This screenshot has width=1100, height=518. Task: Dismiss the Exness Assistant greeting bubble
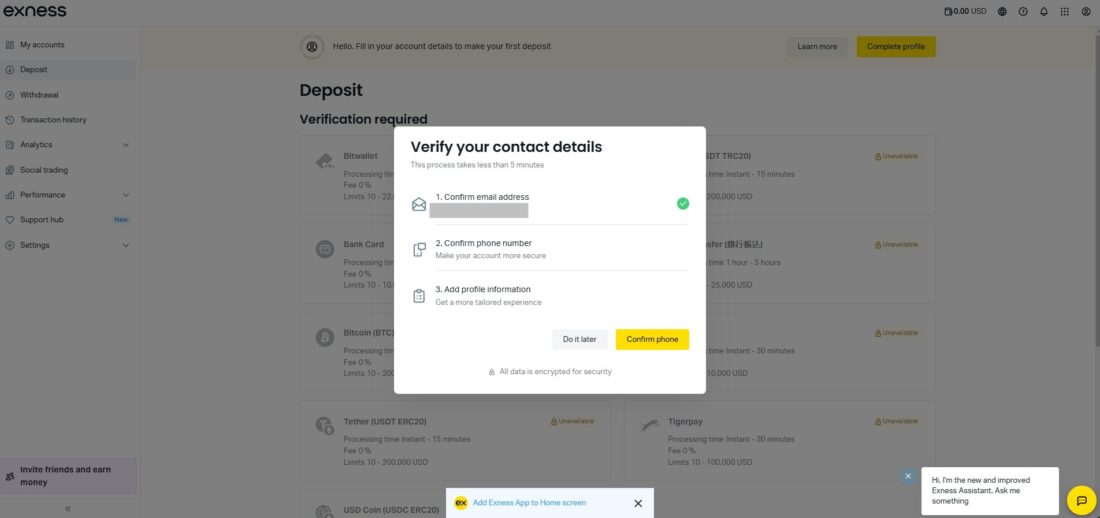[x=908, y=476]
